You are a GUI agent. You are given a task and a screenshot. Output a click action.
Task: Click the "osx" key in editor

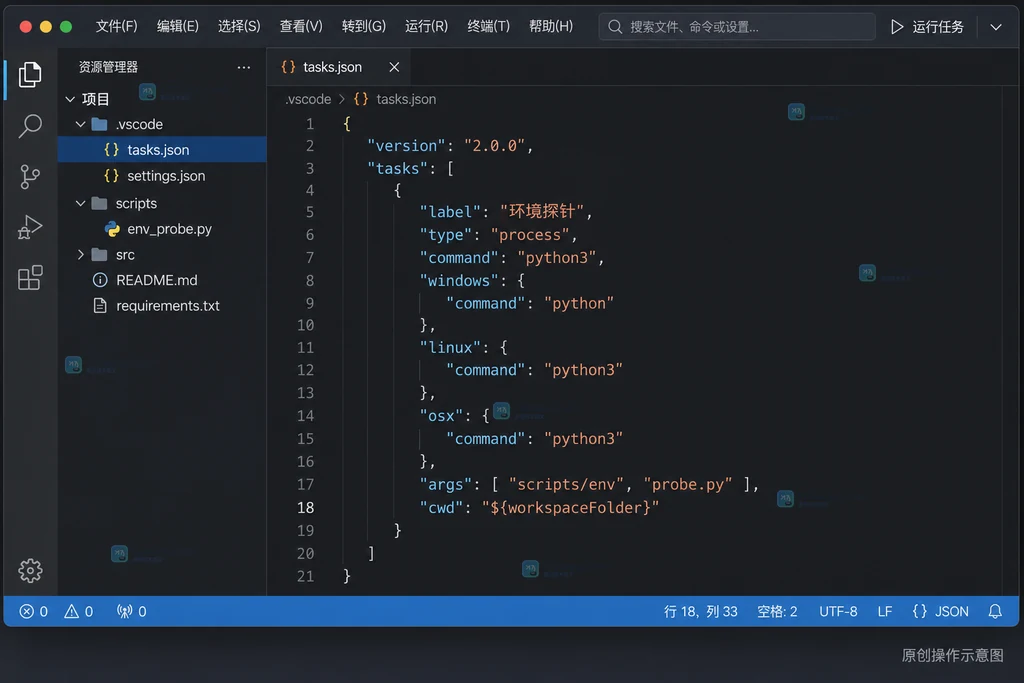(x=441, y=416)
